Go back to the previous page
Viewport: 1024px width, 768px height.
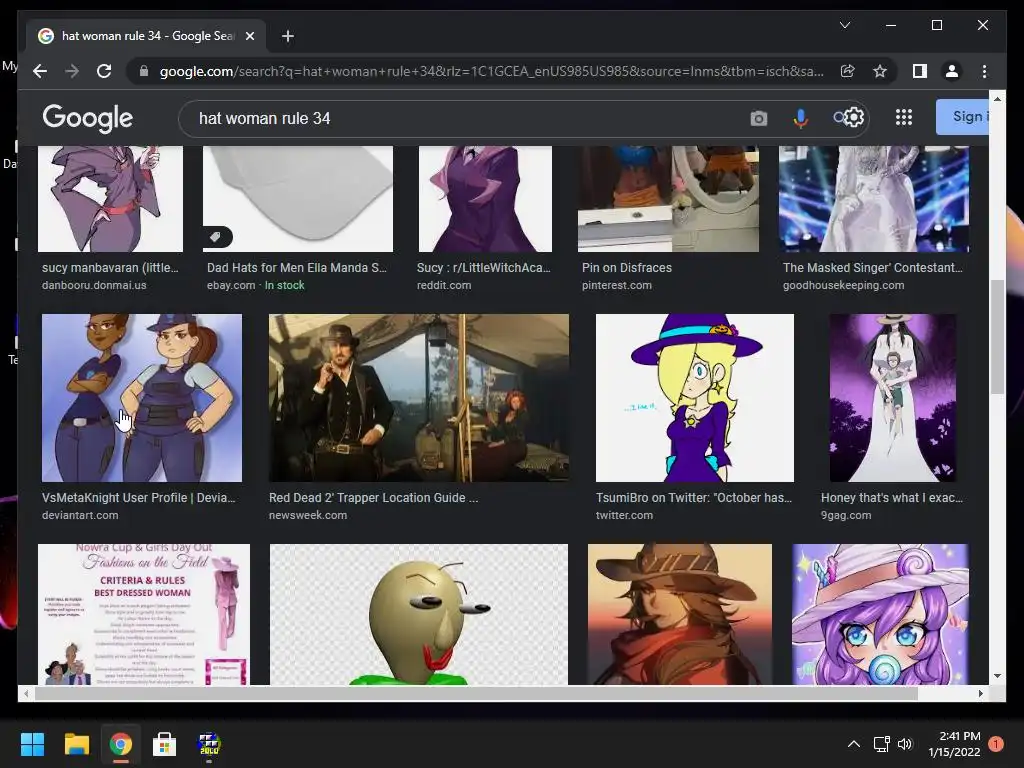[x=40, y=71]
